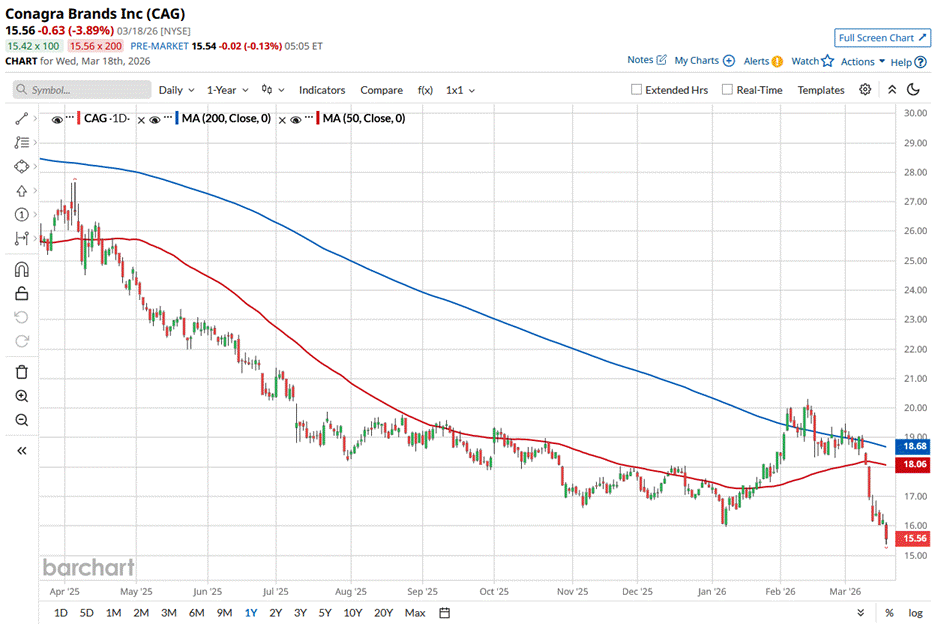Select the 5Y time range
Image resolution: width=935 pixels, height=624 pixels.
325,613
